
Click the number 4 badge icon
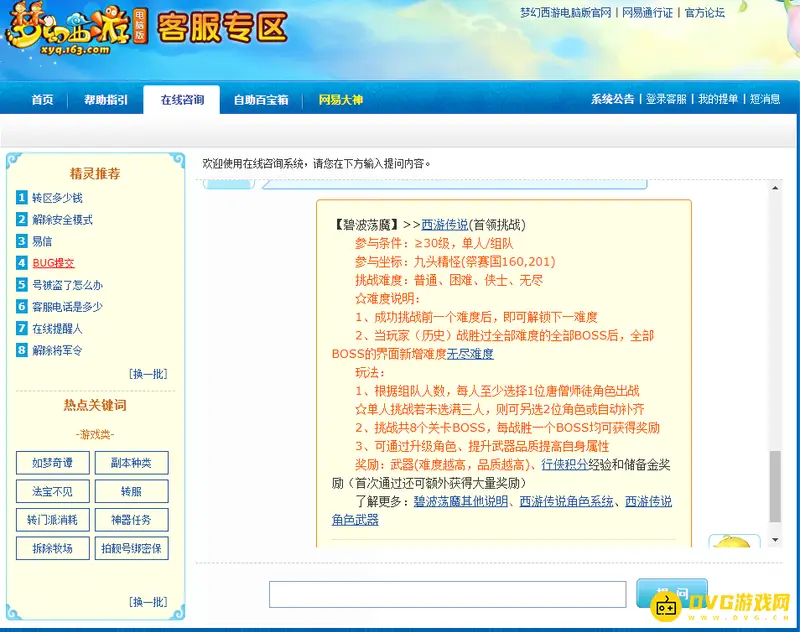21,263
